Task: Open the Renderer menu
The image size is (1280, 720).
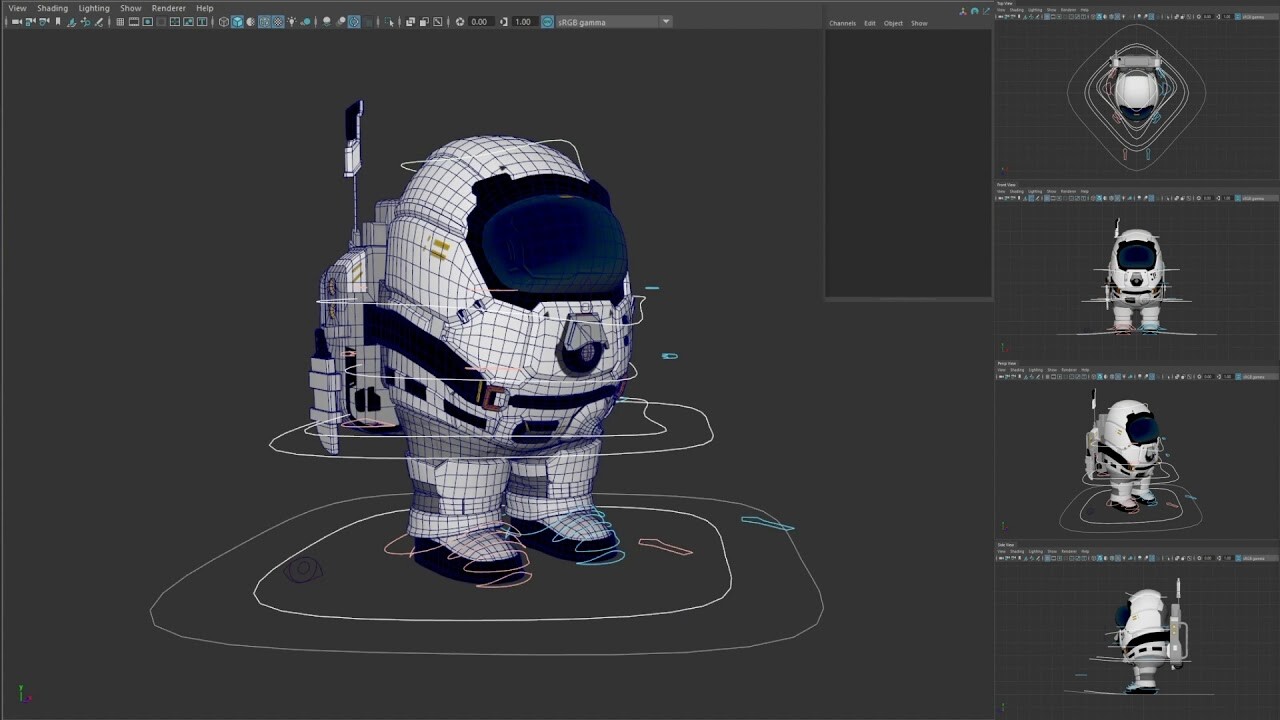Action: tap(168, 8)
